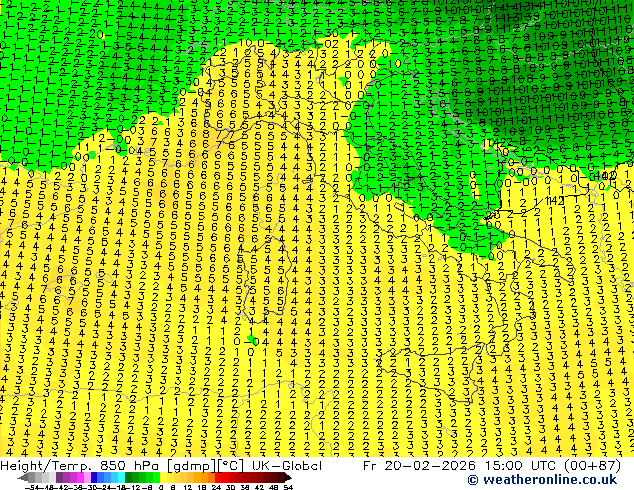
Task: Click the '[gdmp]' unit label
Action: click(x=192, y=466)
